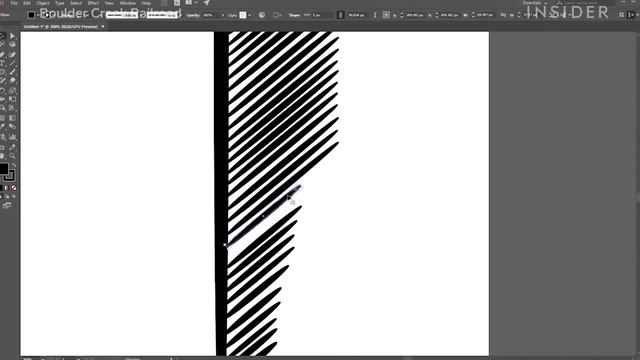
Task: Click the reference point icon in control bar
Action: tap(386, 15)
